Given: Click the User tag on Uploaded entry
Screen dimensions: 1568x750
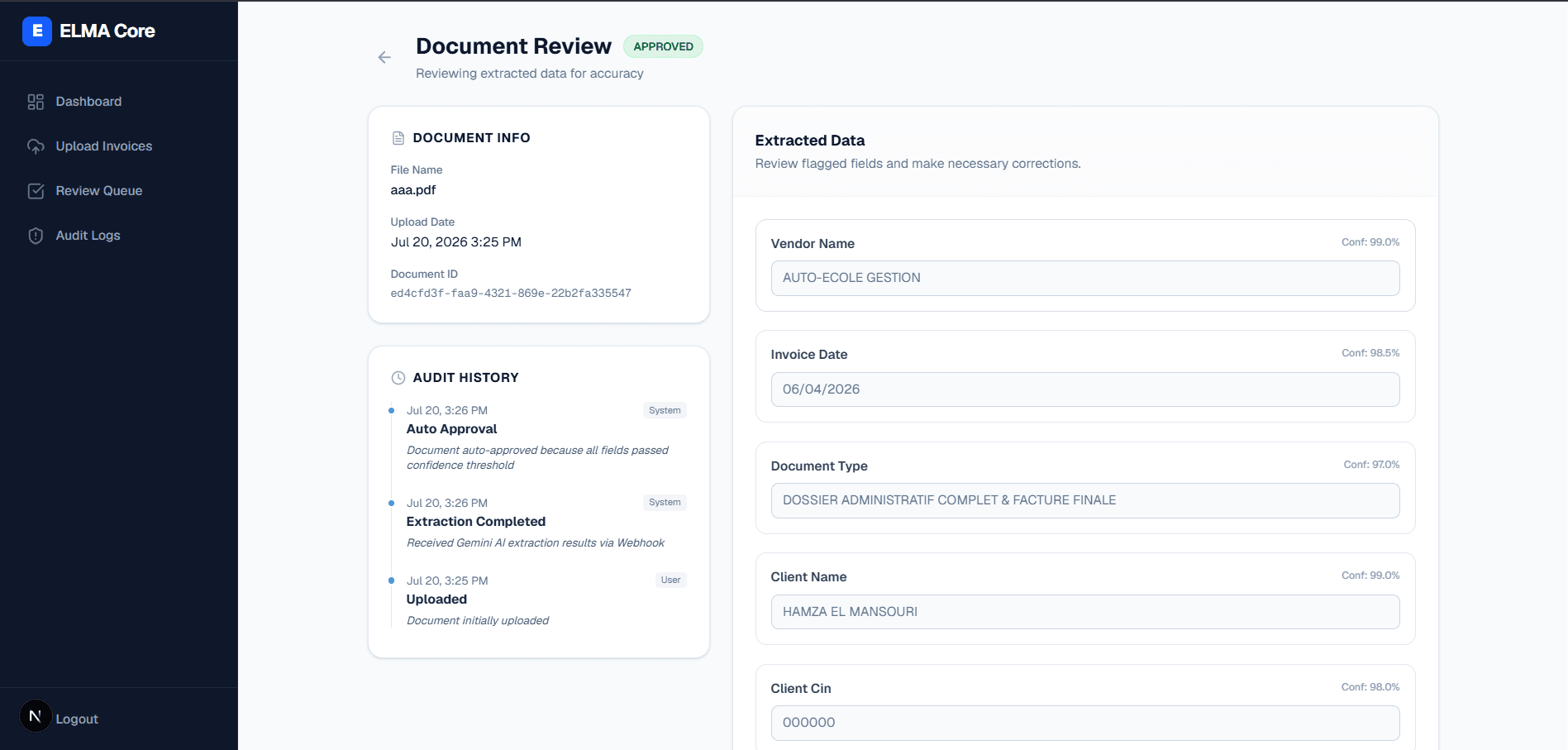Looking at the screenshot, I should pos(670,580).
